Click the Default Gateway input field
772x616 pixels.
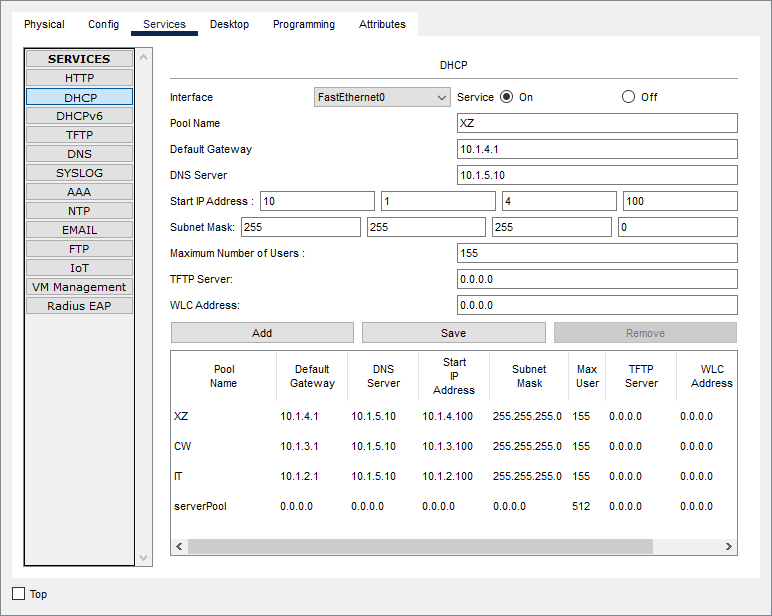click(597, 149)
